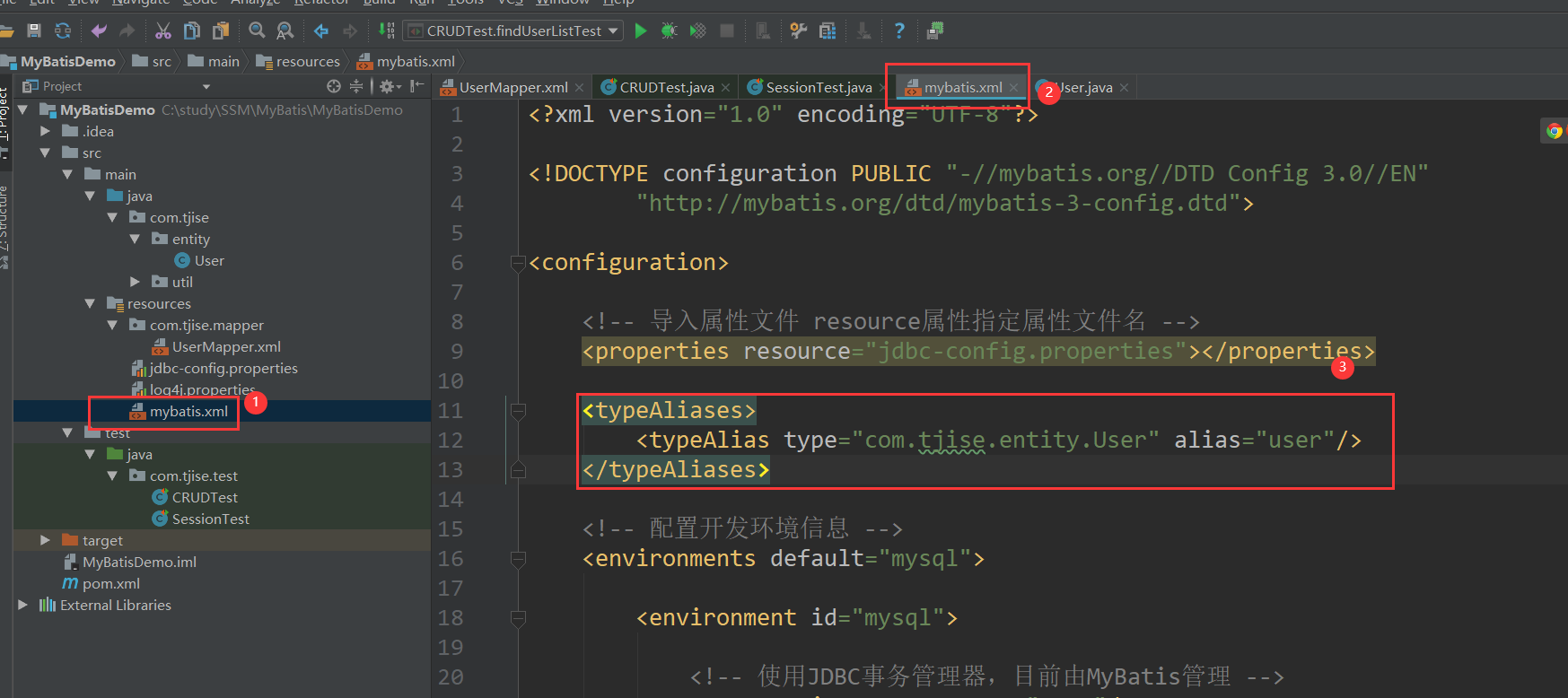Viewport: 1568px width, 698px height.
Task: Click the Cut scissors icon
Action: click(163, 31)
